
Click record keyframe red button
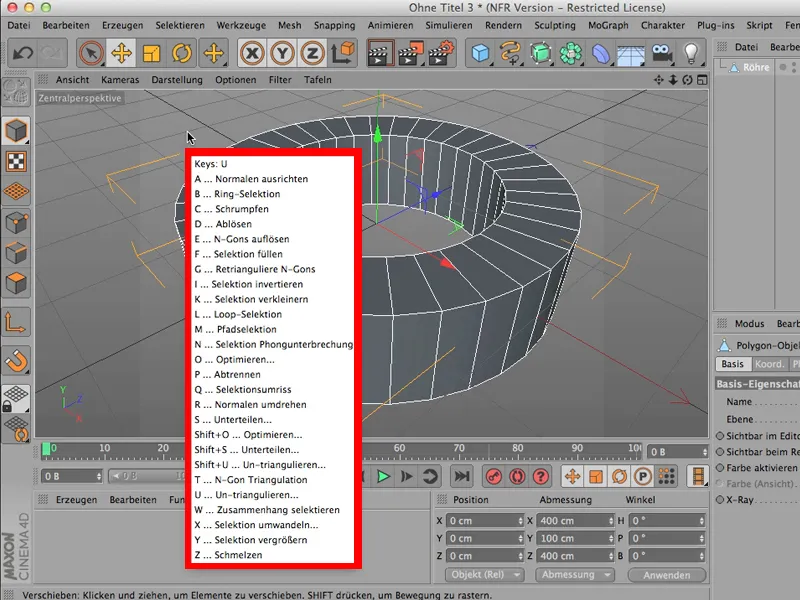[493, 477]
